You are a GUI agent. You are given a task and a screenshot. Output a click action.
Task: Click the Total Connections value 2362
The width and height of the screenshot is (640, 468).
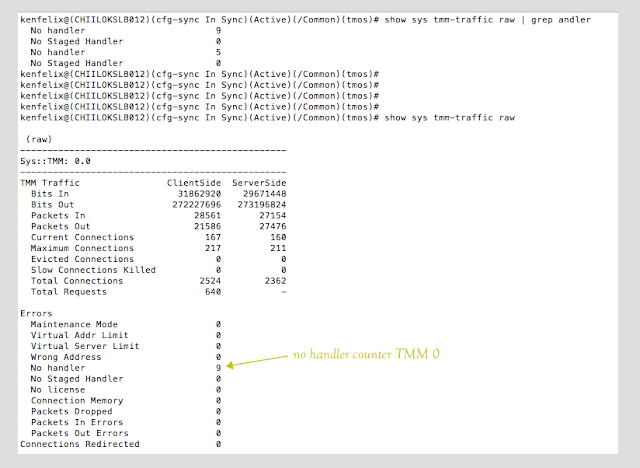pyautogui.click(x=276, y=281)
